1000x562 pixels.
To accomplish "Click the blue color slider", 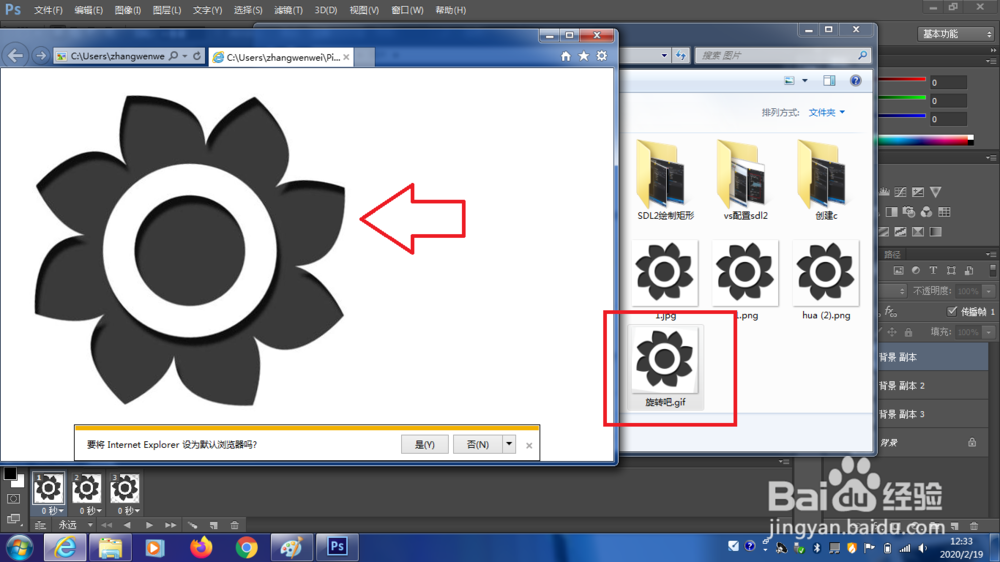I will click(x=902, y=116).
